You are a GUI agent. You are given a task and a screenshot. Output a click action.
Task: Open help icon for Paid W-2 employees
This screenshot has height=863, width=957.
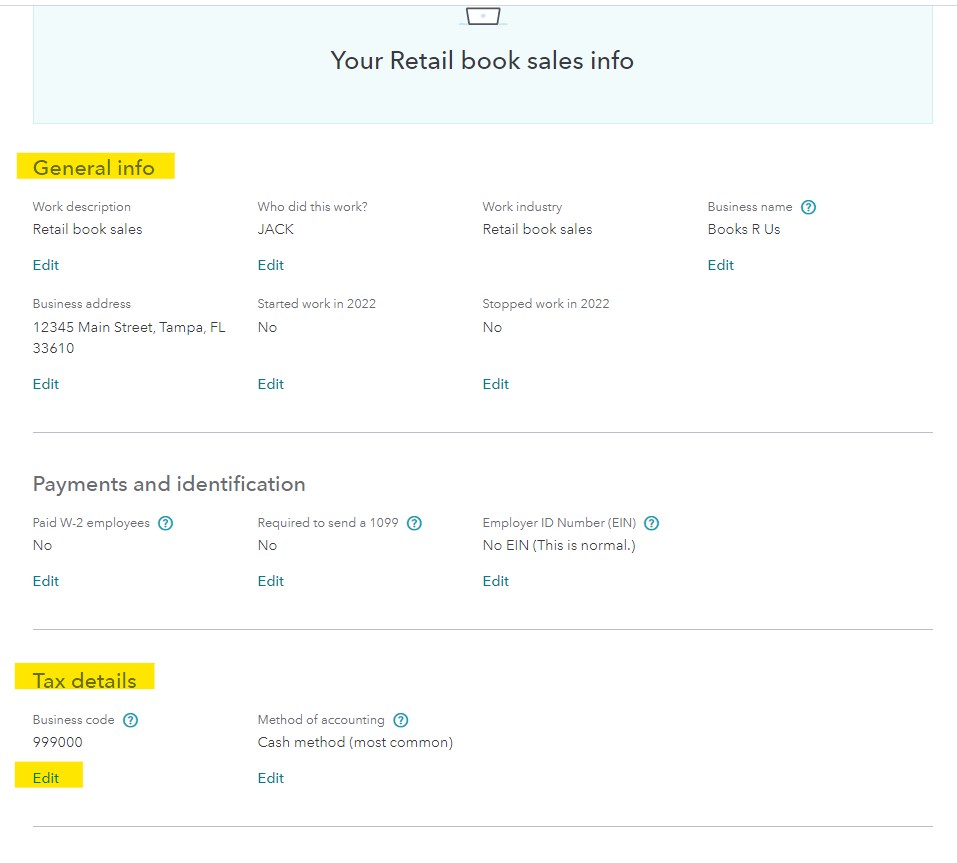165,523
